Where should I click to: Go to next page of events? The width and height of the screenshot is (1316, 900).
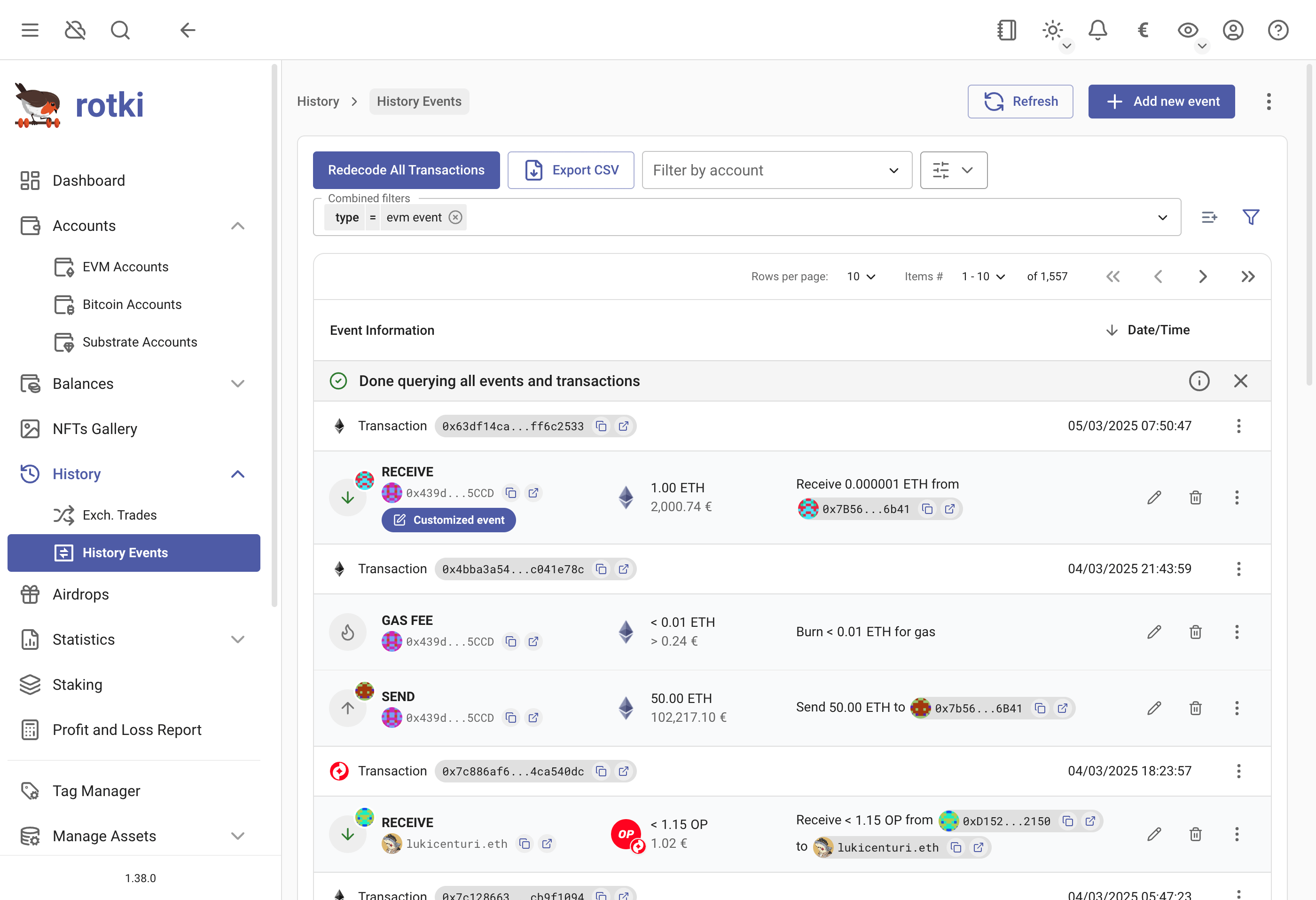(x=1203, y=276)
